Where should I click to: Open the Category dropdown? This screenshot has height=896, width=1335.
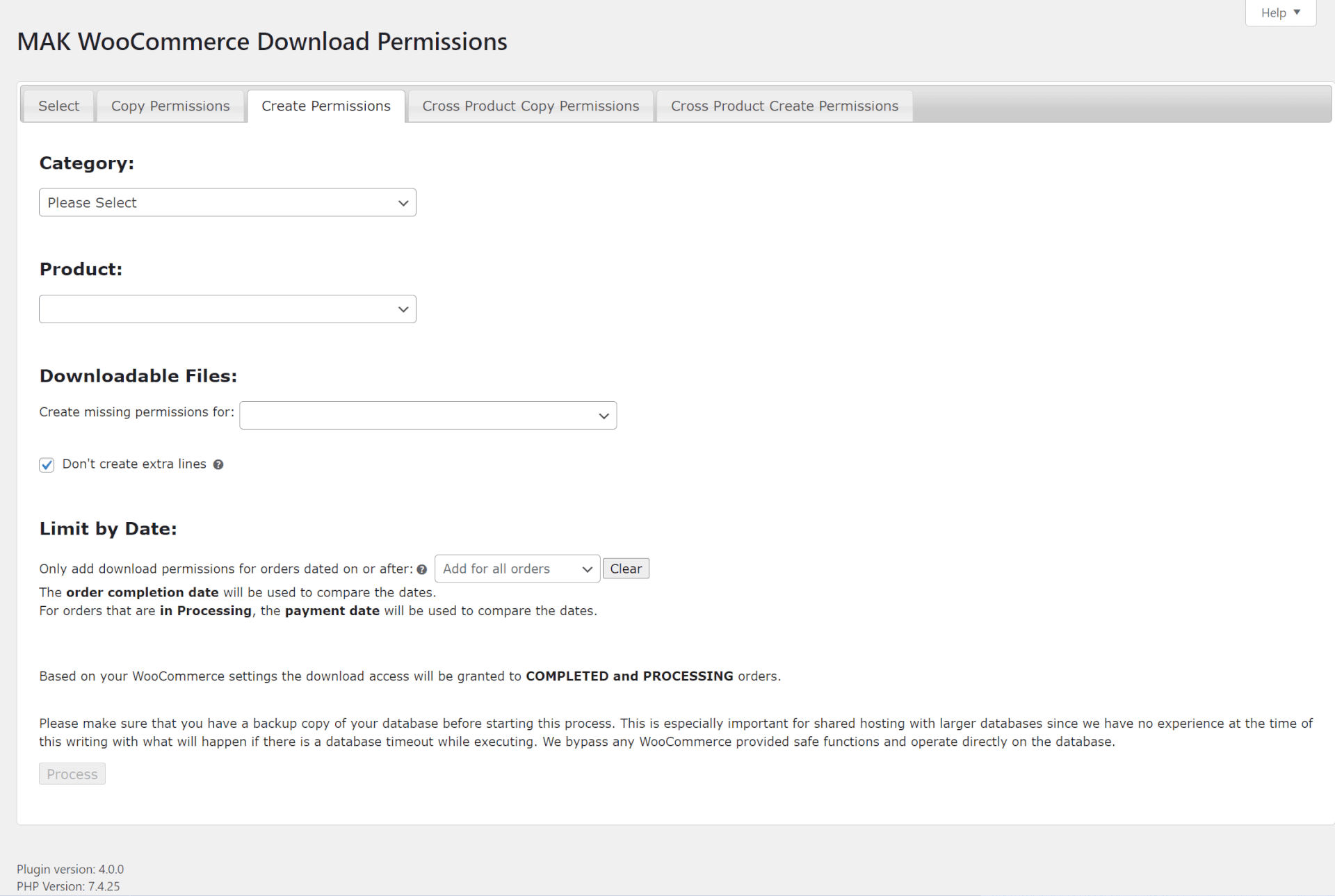tap(227, 203)
